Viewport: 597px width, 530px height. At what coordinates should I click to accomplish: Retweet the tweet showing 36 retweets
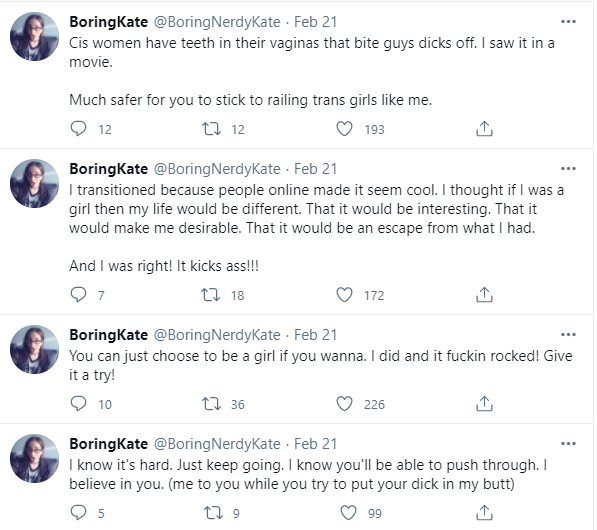point(211,404)
